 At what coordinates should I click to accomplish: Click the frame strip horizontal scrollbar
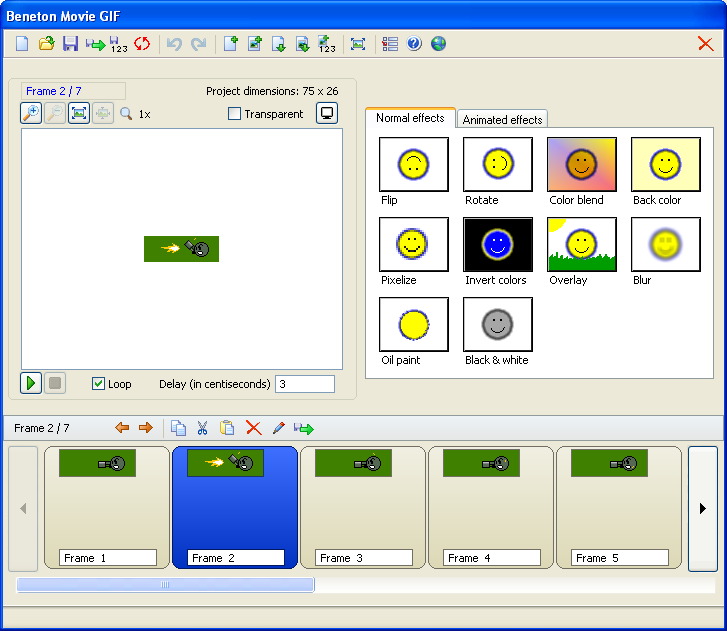pos(166,585)
